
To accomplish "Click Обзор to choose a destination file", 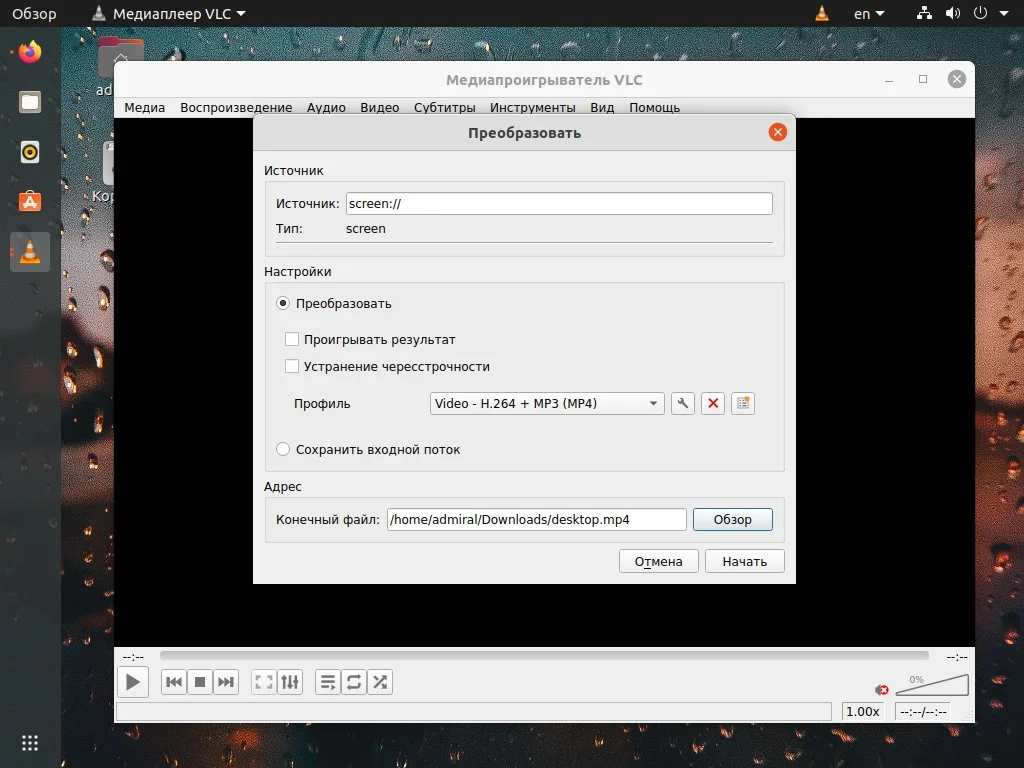I will [x=733, y=519].
